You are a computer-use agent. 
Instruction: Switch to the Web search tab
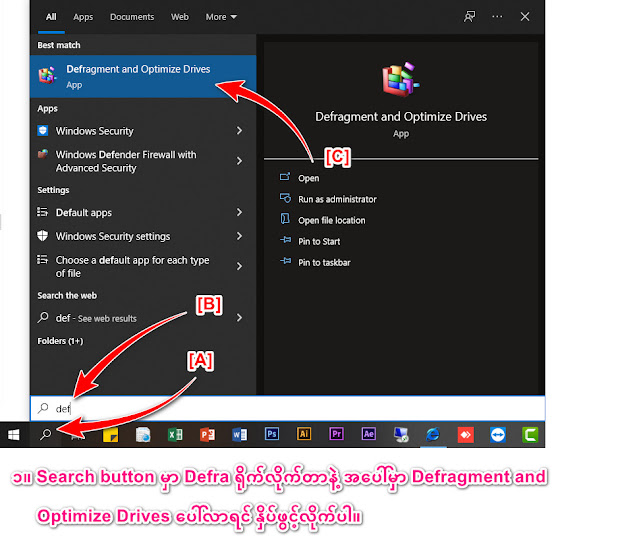[x=180, y=17]
